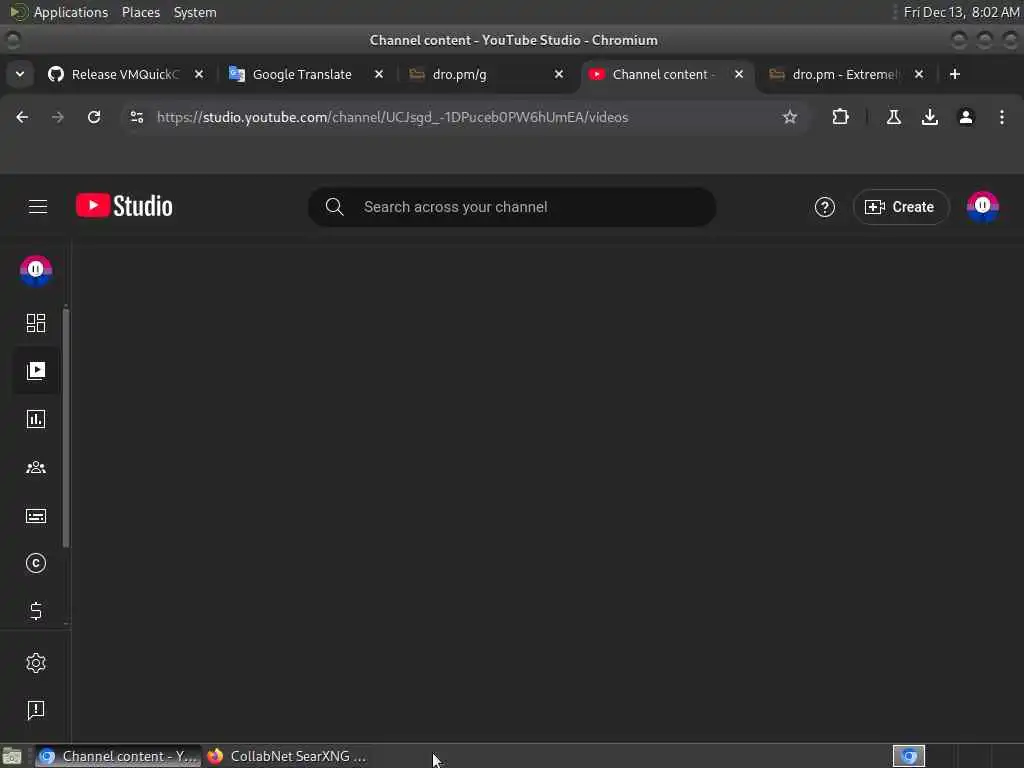Click the show desktop icon in the taskbar

[12, 756]
